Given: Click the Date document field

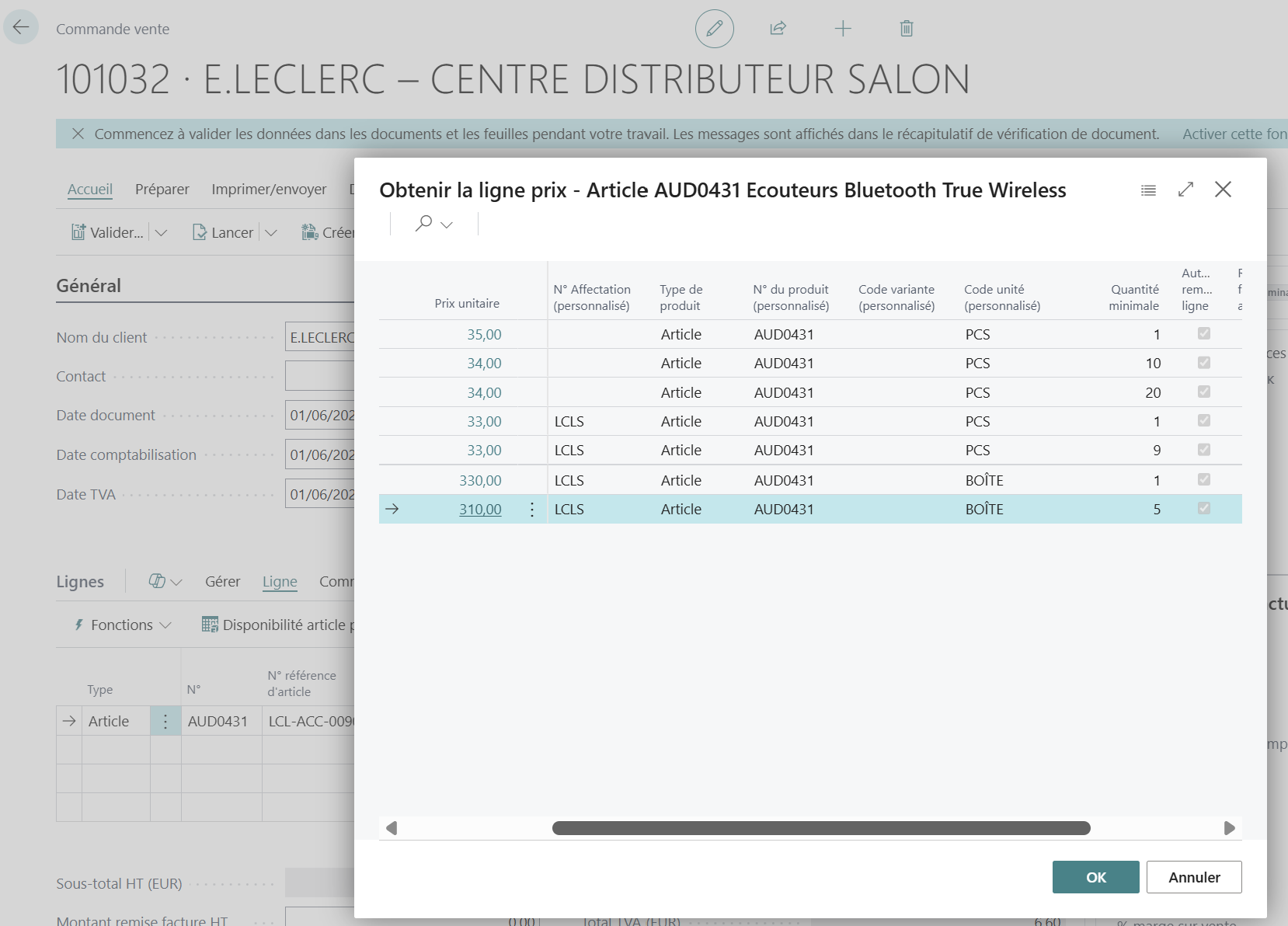Looking at the screenshot, I should tap(320, 415).
